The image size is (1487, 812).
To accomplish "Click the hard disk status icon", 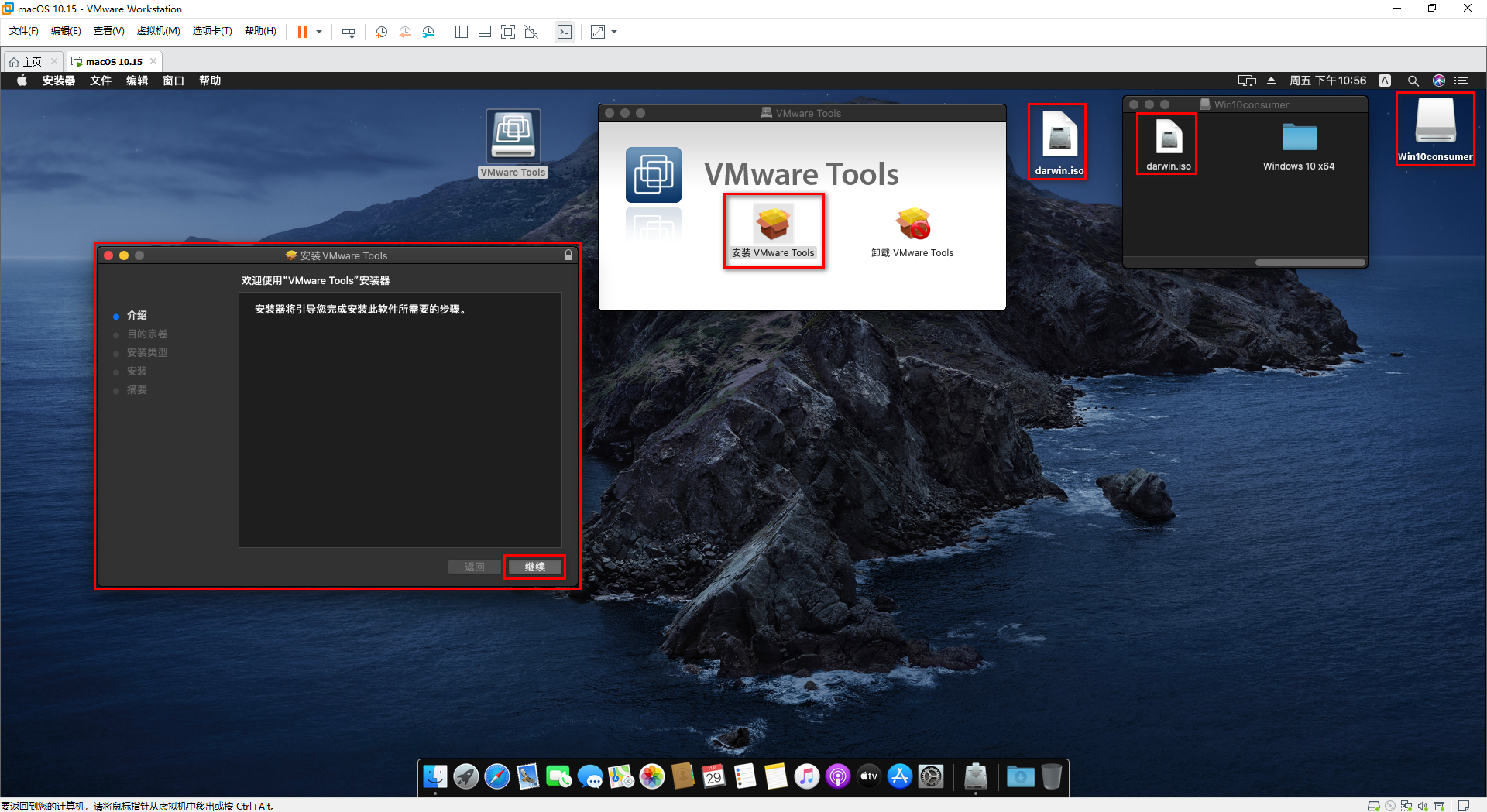I will click(x=1373, y=806).
